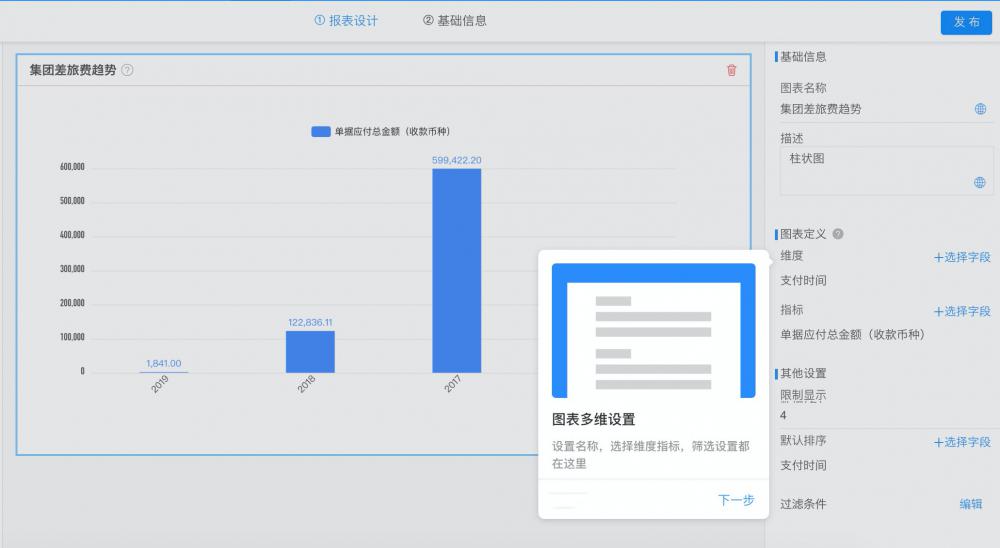Choose a 默认排序 field via +选择字段
The height and width of the screenshot is (548, 1000).
pos(962,442)
